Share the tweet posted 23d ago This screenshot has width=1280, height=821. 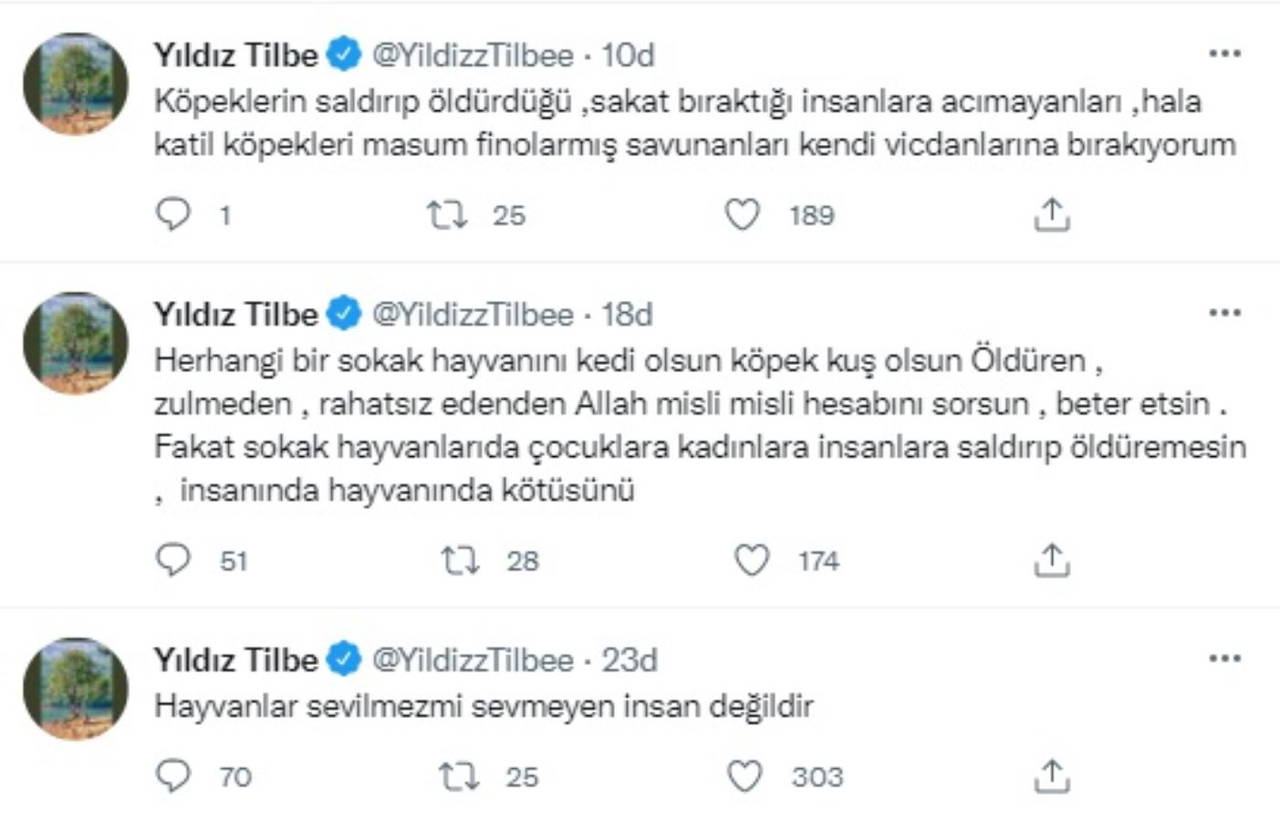(1052, 775)
